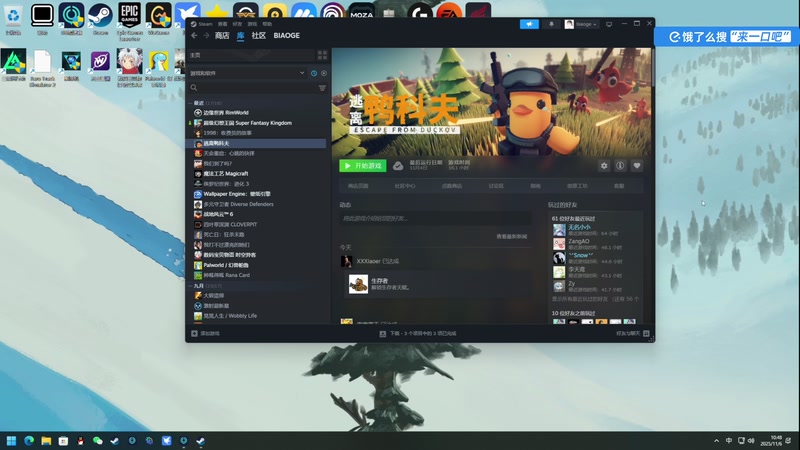Screen dimensions: 800x450
Task: Open Windows Start menu
Action: pos(11,441)
